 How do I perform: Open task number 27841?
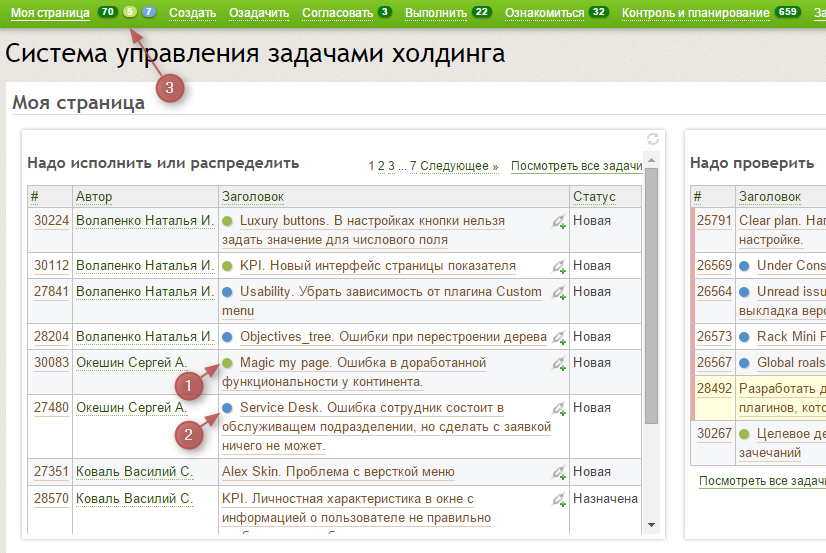51,292
